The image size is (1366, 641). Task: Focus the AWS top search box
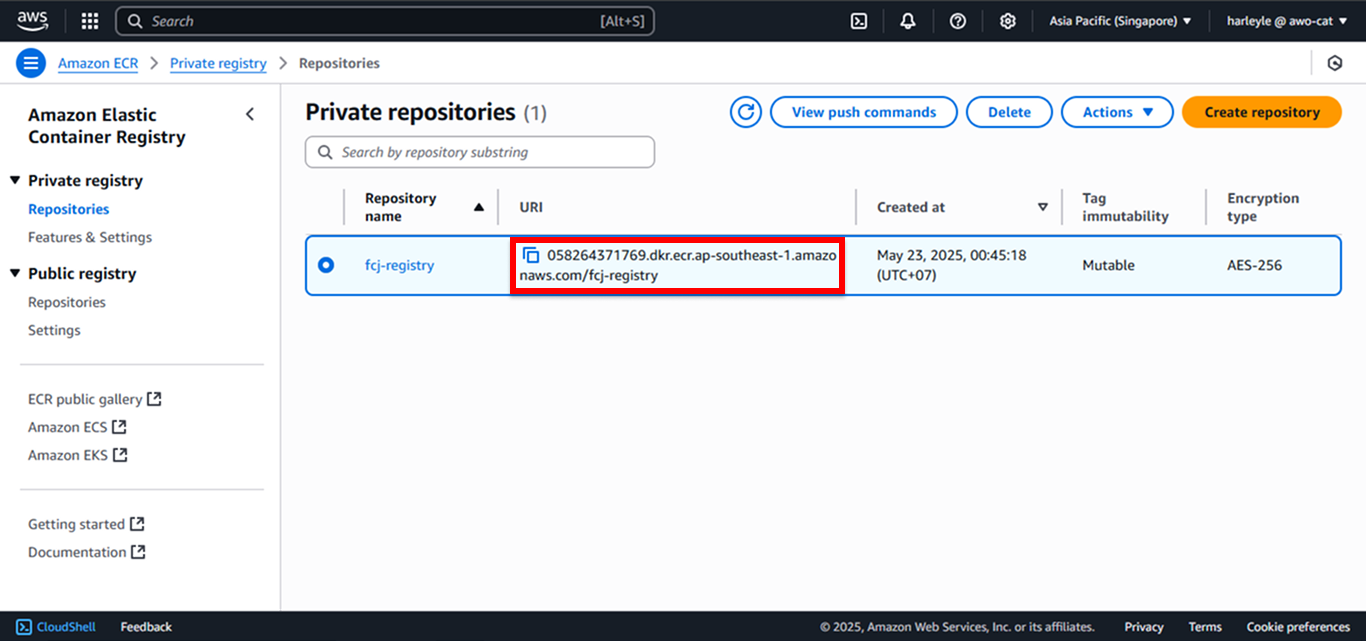point(385,21)
